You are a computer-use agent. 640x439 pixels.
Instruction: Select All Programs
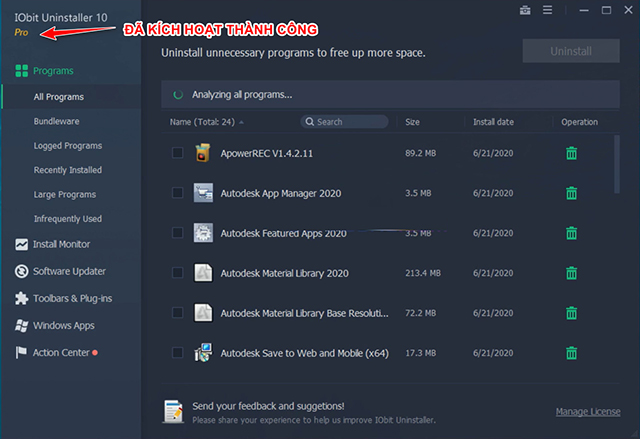click(x=59, y=97)
